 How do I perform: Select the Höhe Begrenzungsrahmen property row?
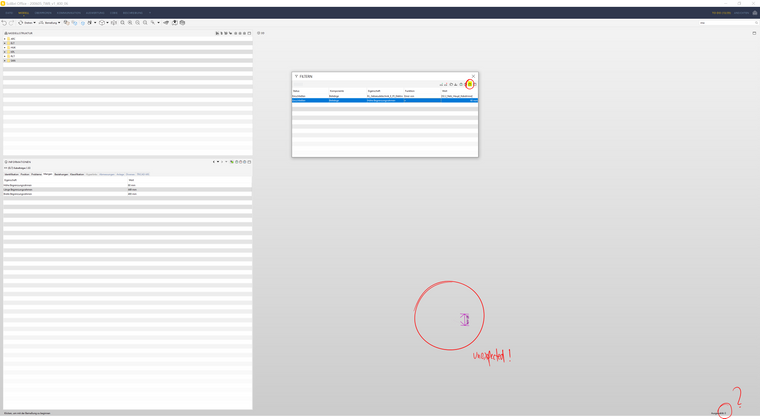point(127,185)
